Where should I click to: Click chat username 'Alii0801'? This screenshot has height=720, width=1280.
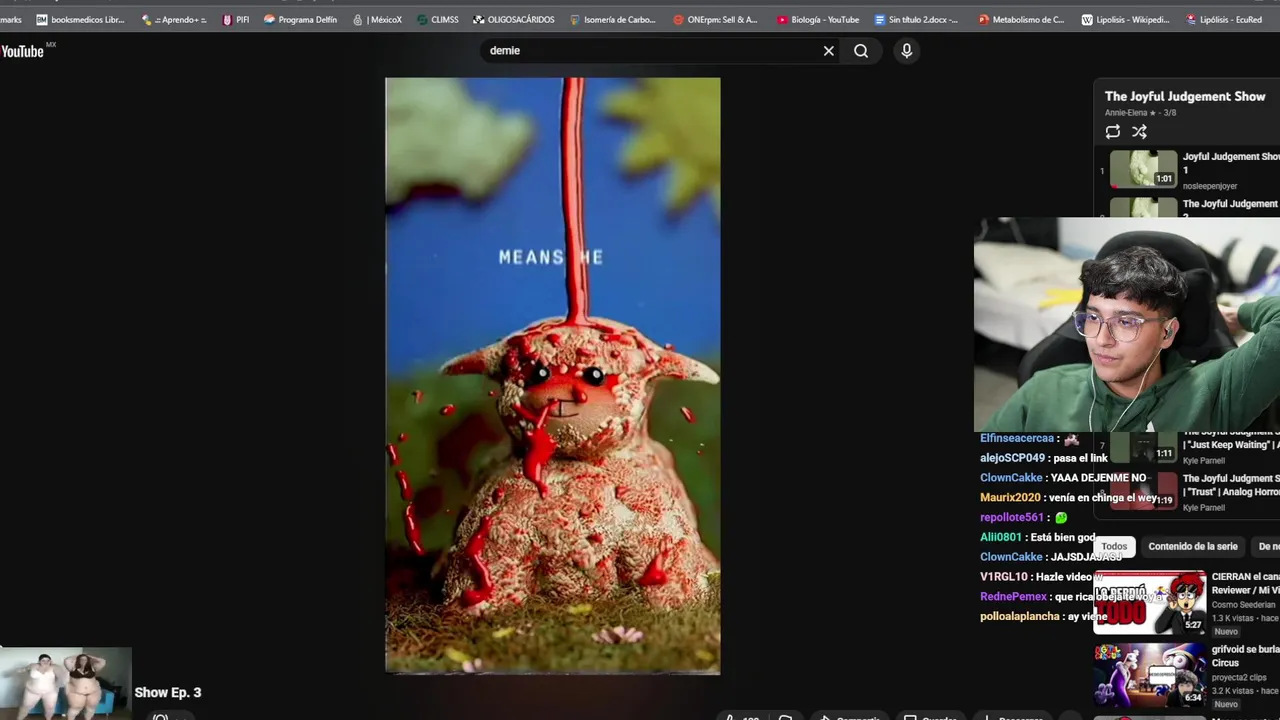(1001, 538)
